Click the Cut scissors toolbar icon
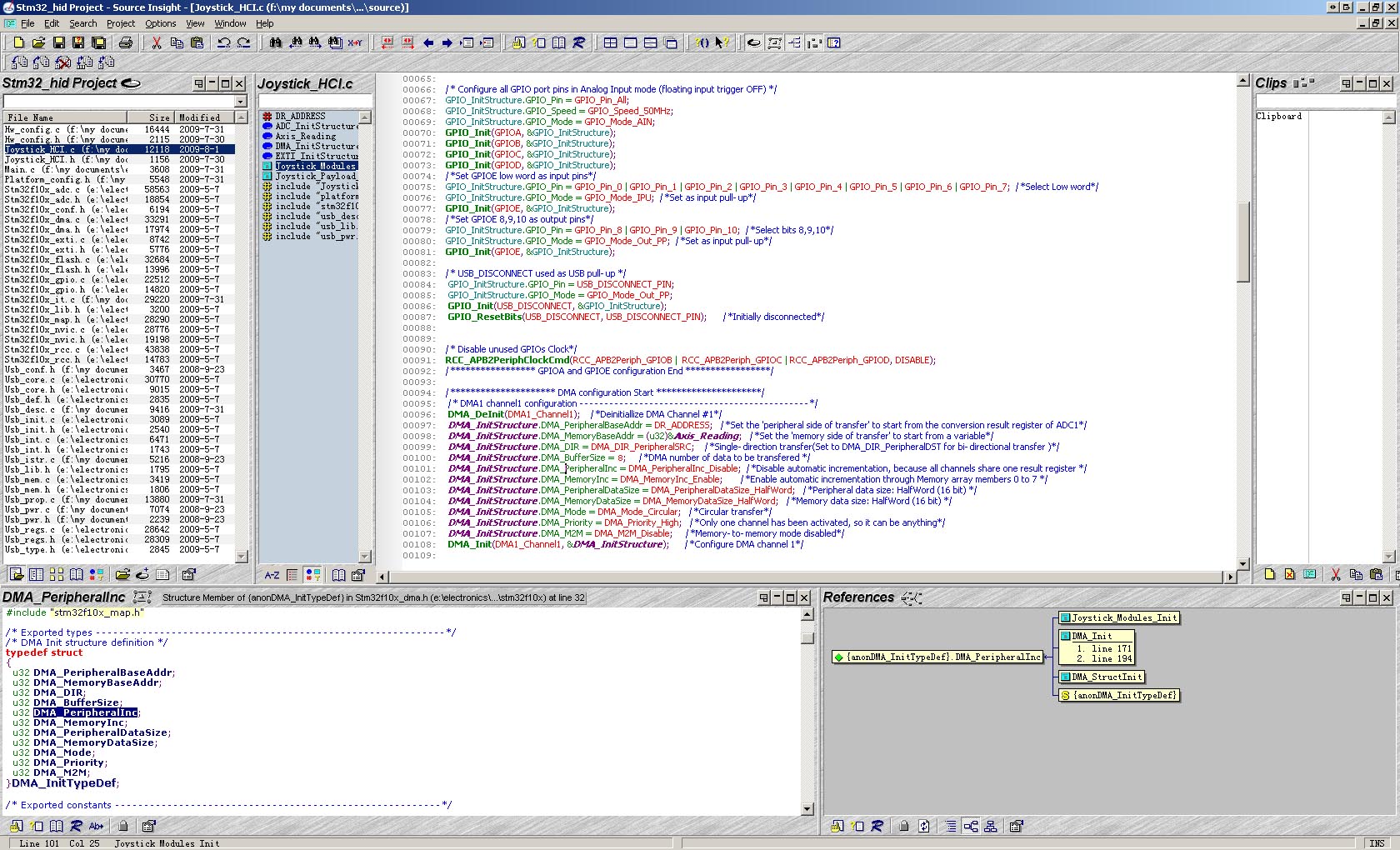The image size is (1400, 850). click(156, 42)
